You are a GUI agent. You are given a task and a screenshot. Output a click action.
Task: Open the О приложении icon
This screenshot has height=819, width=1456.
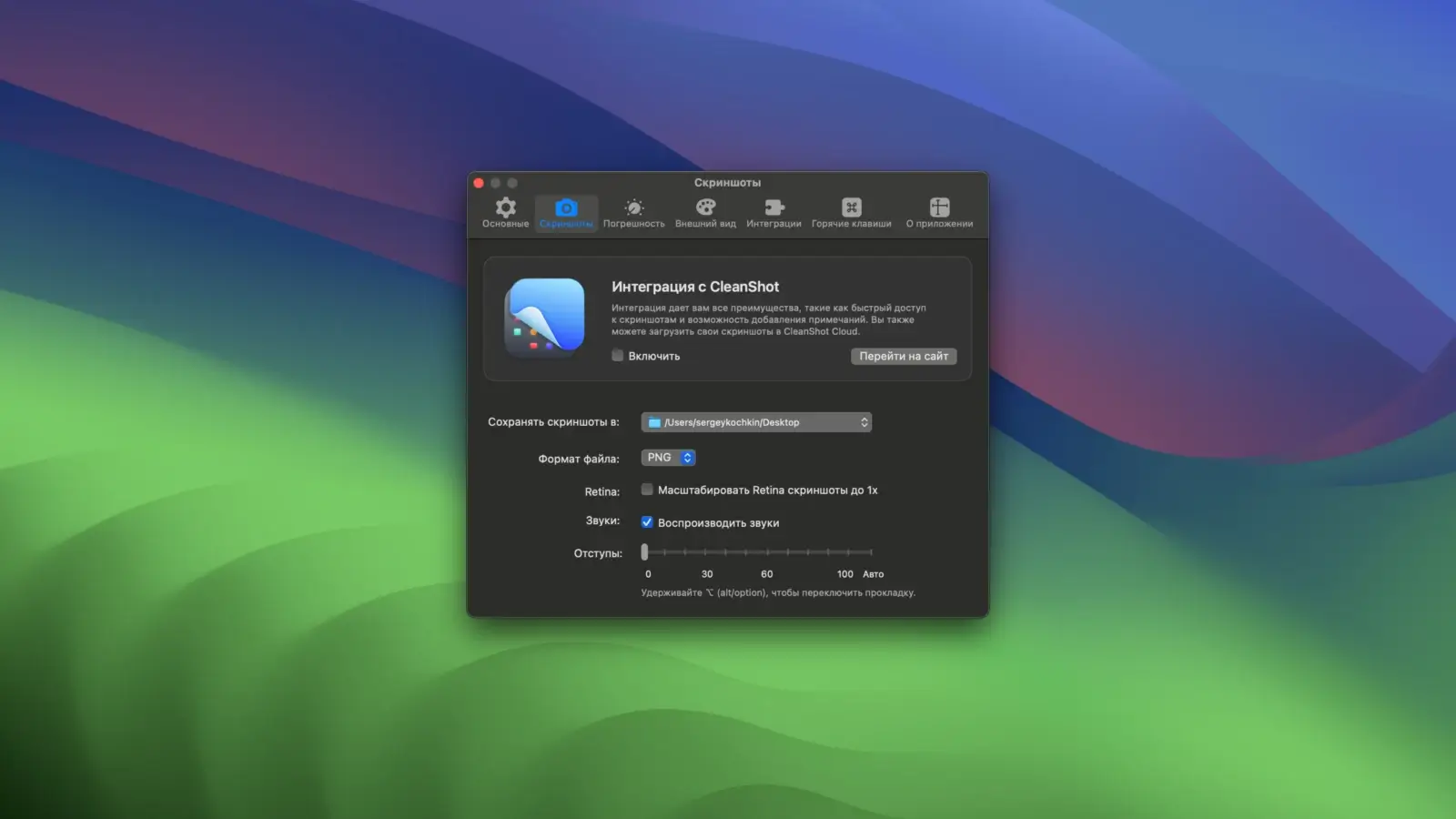(939, 207)
